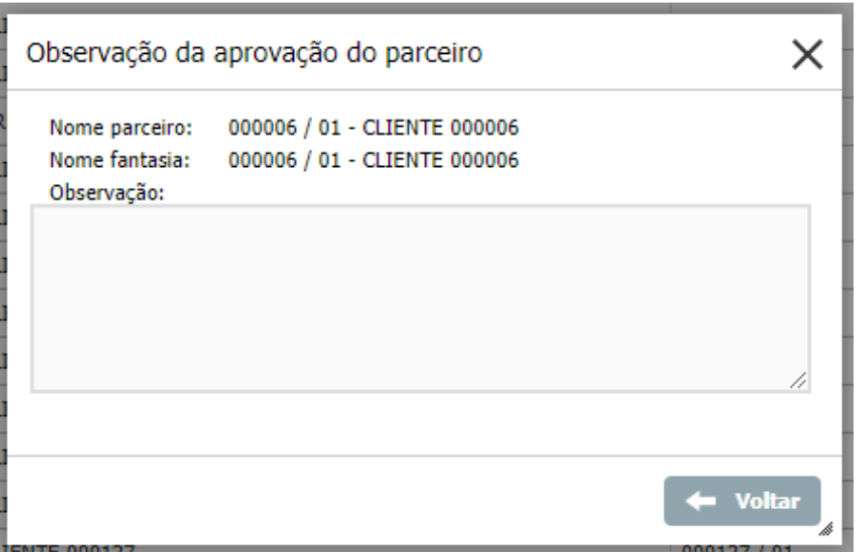Click the Observação text area resize handle
857x552 pixels.
click(x=798, y=380)
